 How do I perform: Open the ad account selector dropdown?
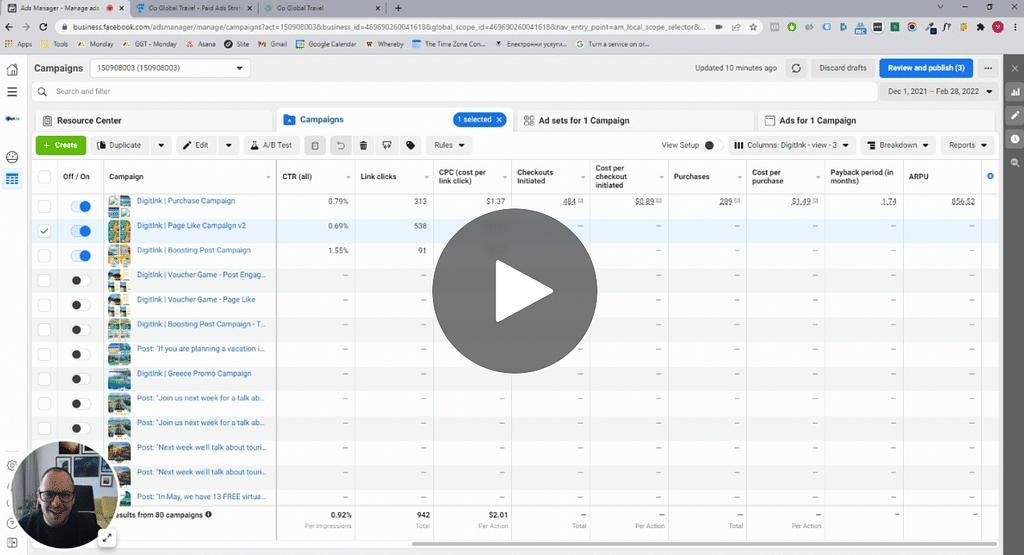(169, 68)
